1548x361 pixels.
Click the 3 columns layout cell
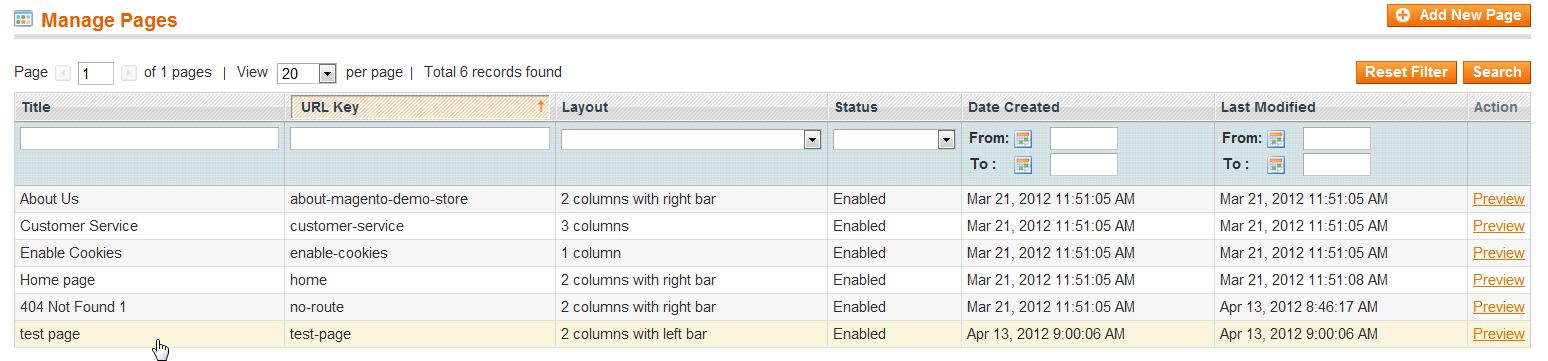point(692,226)
